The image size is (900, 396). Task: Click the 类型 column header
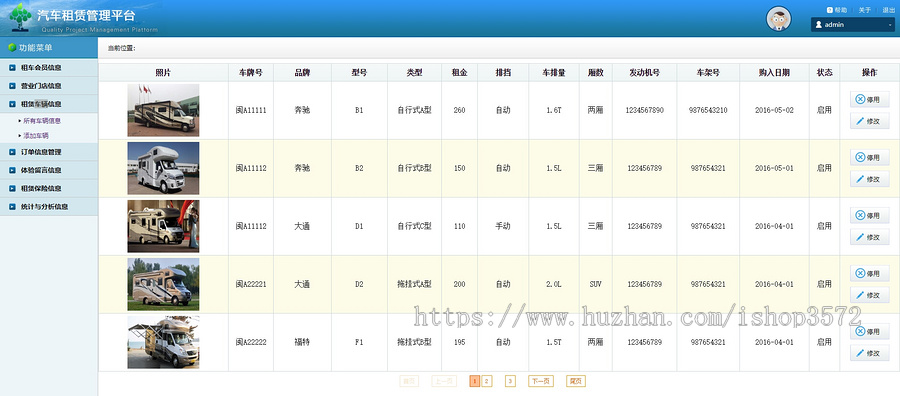click(414, 73)
